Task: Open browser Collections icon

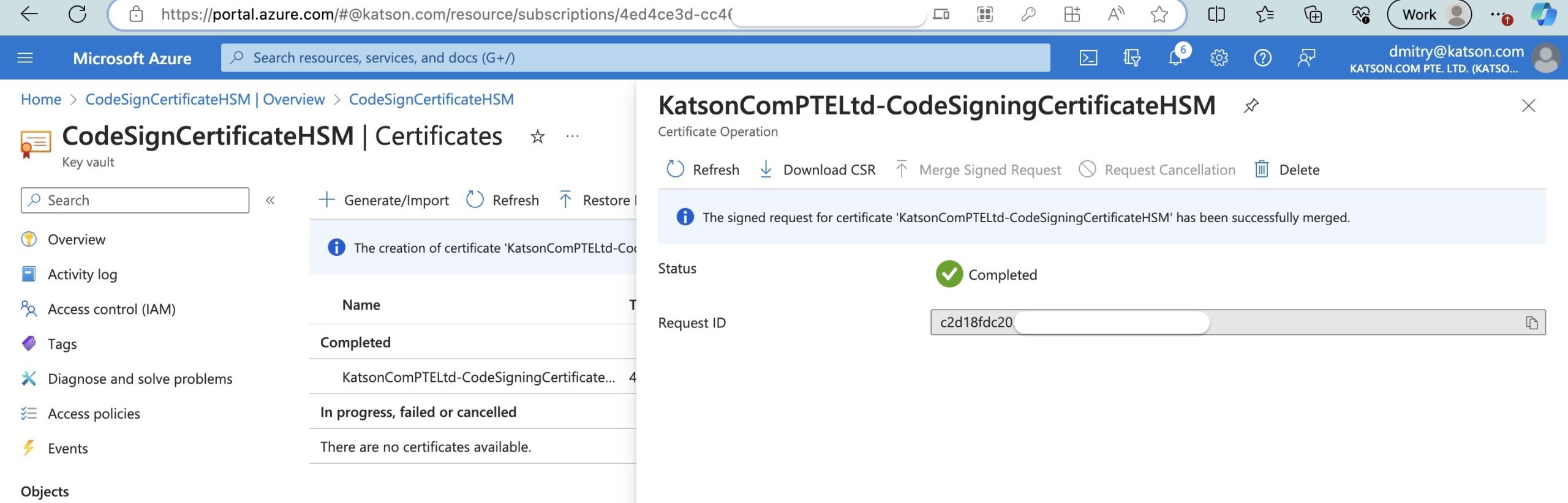Action: pyautogui.click(x=1313, y=14)
